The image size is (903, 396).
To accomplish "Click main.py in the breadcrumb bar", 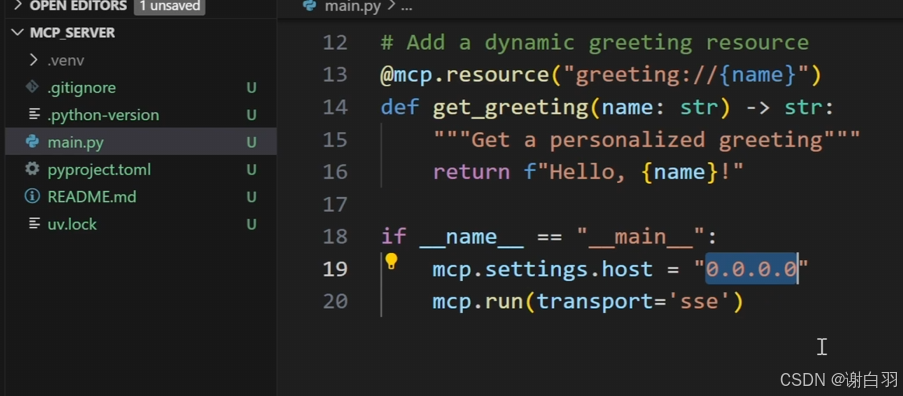I will tap(352, 6).
